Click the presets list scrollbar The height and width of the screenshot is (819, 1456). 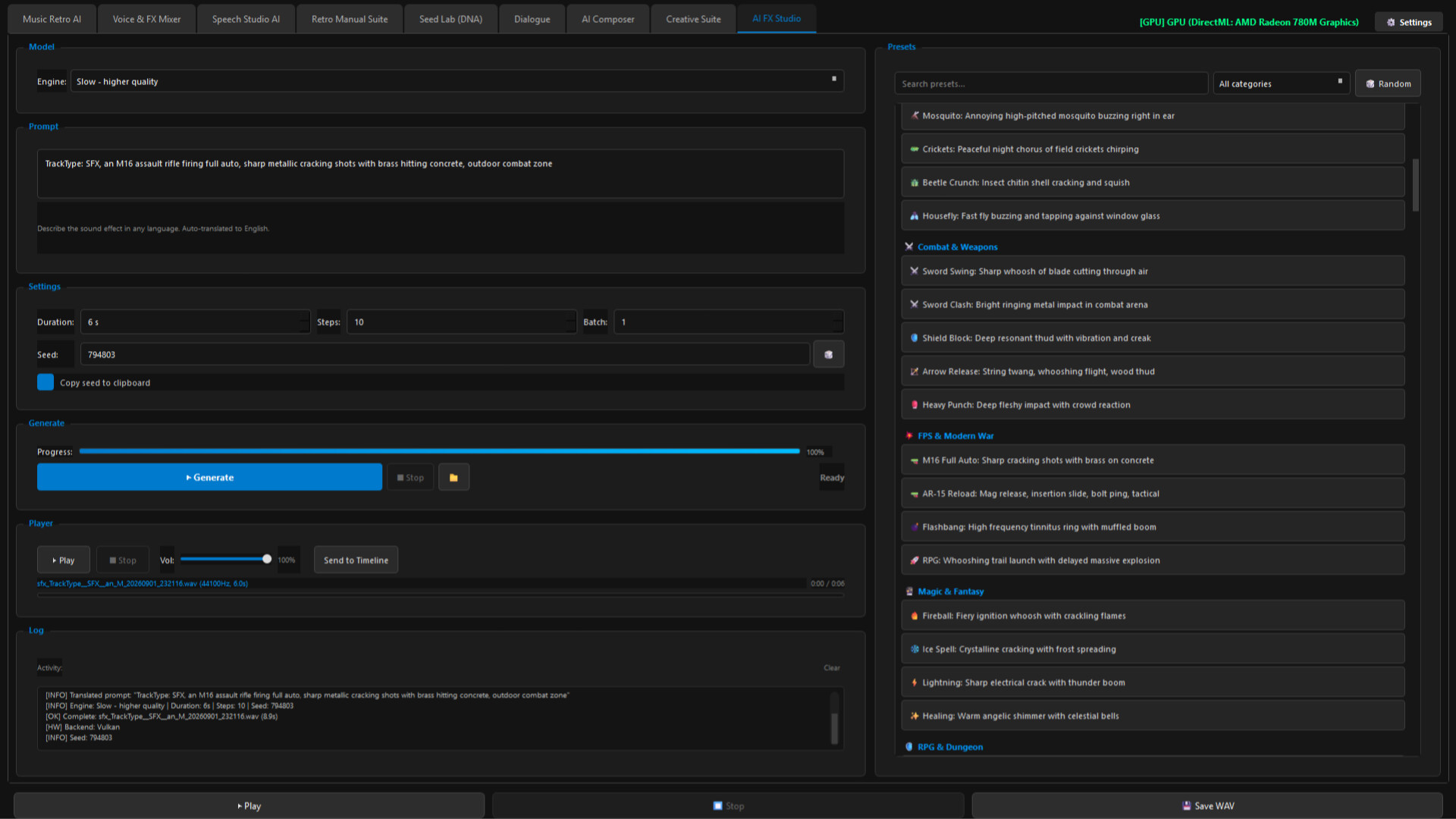pos(1415,185)
